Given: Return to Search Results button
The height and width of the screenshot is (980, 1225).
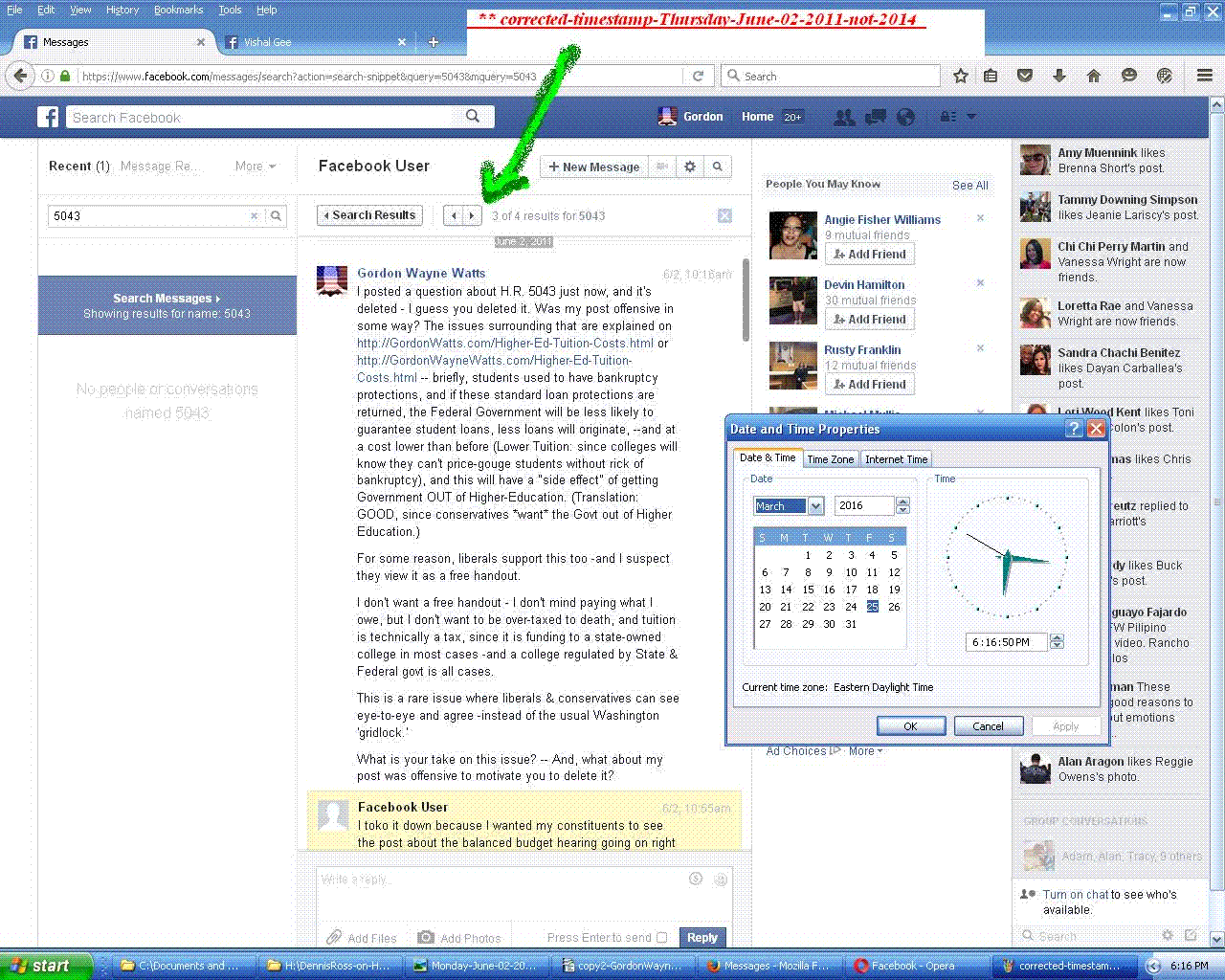Looking at the screenshot, I should coord(369,215).
